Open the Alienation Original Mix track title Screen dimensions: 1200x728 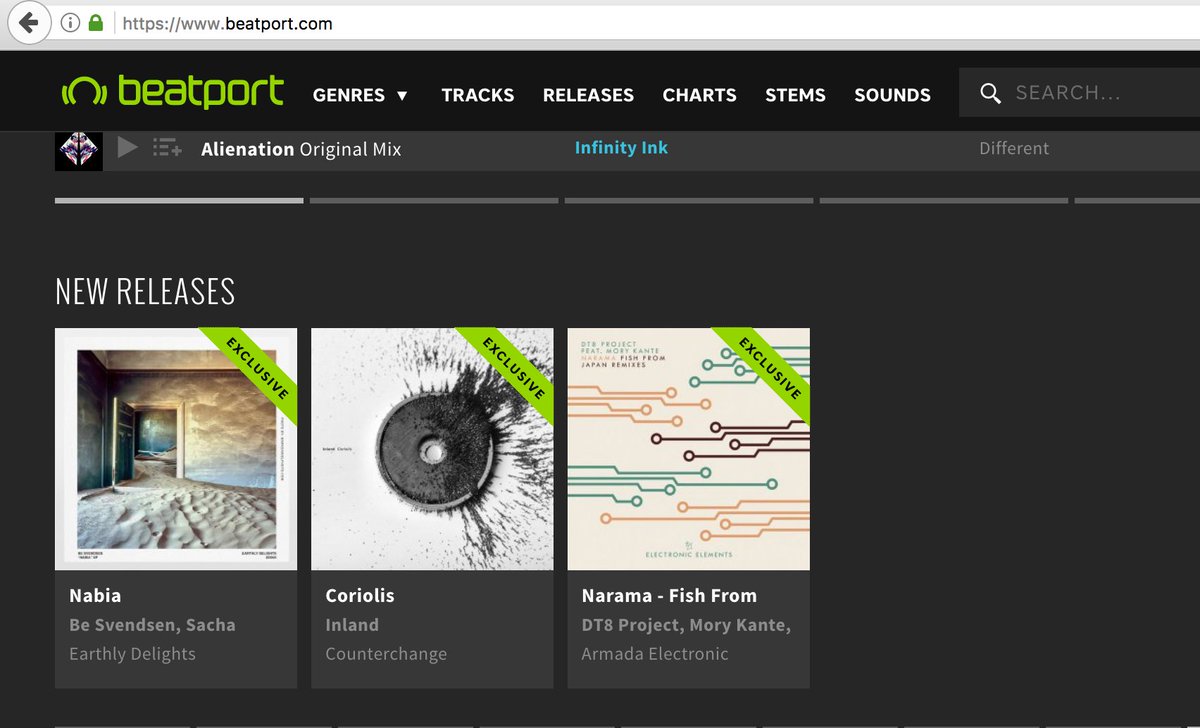point(301,149)
